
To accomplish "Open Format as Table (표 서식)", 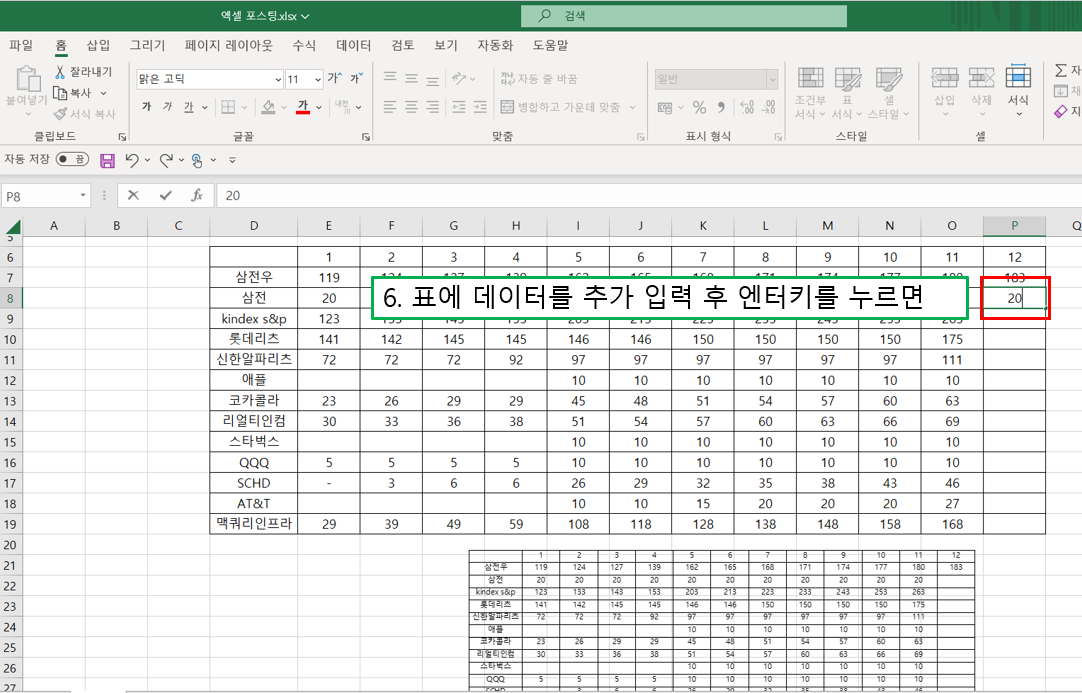I will [x=847, y=92].
